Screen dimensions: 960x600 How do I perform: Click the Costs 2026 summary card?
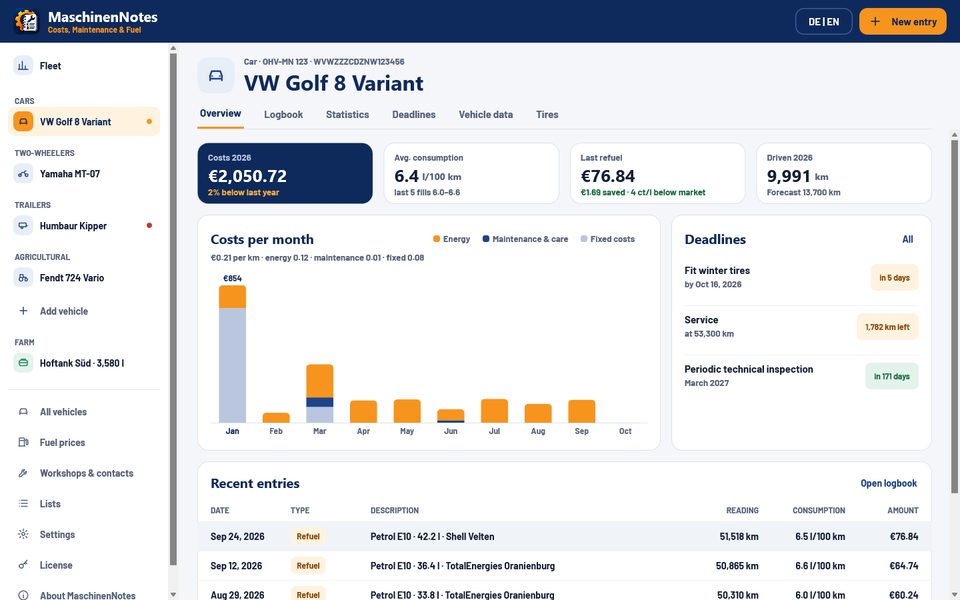(285, 173)
